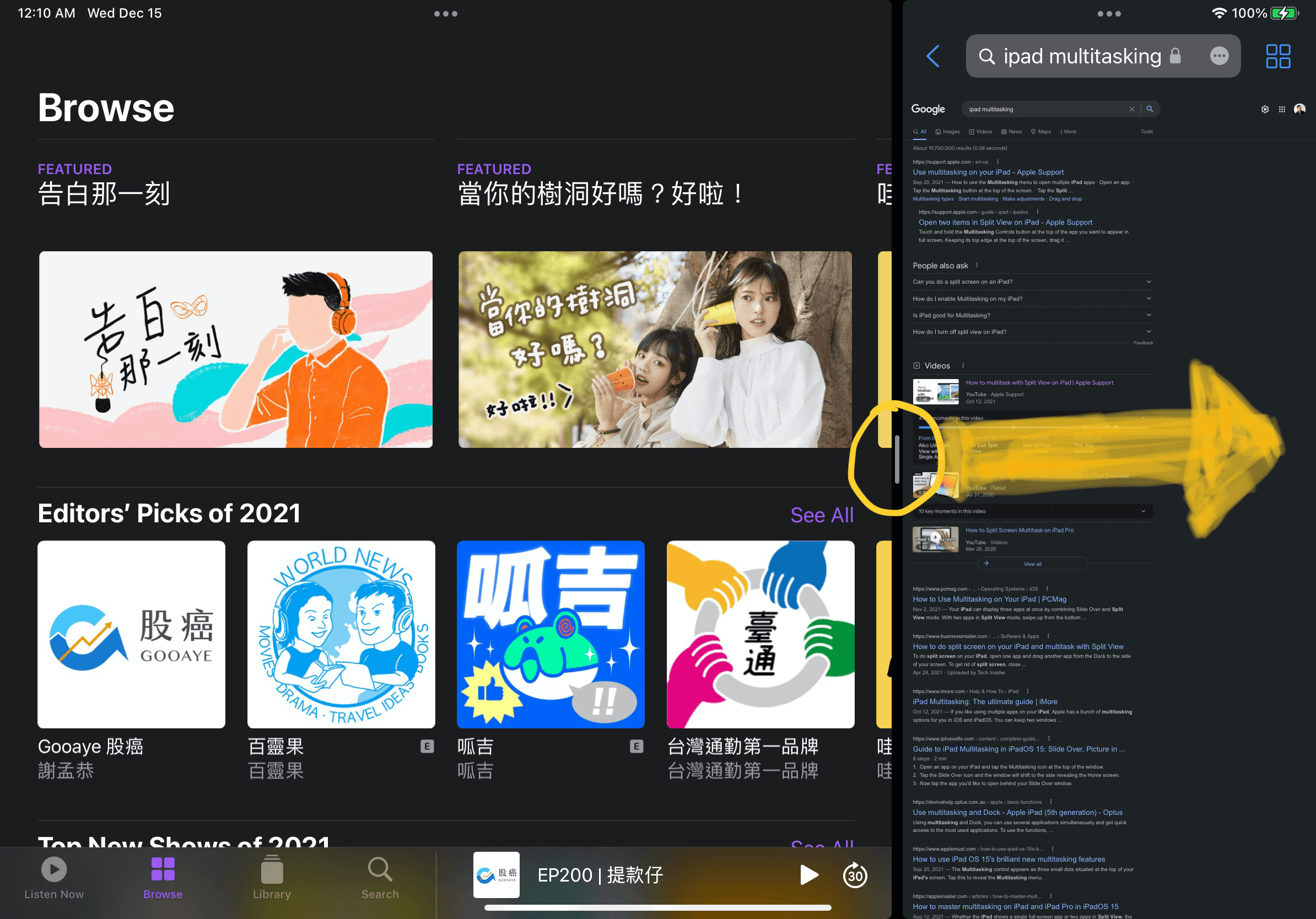Screen dimensions: 1316x919
Task: Open 'Guide to iPad Multitasking in iPadOS 15' result
Action: point(1018,749)
